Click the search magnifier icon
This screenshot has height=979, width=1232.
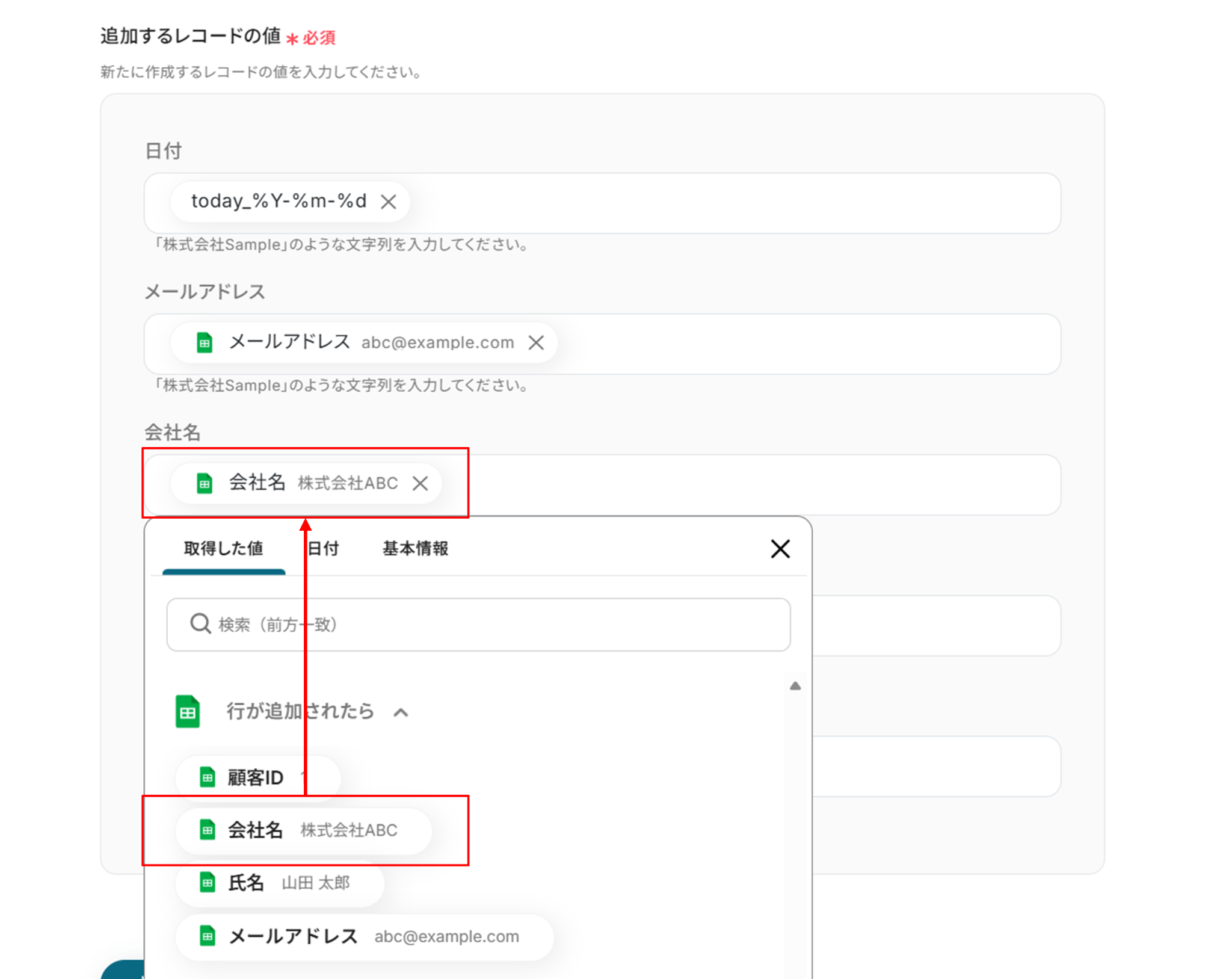tap(200, 624)
